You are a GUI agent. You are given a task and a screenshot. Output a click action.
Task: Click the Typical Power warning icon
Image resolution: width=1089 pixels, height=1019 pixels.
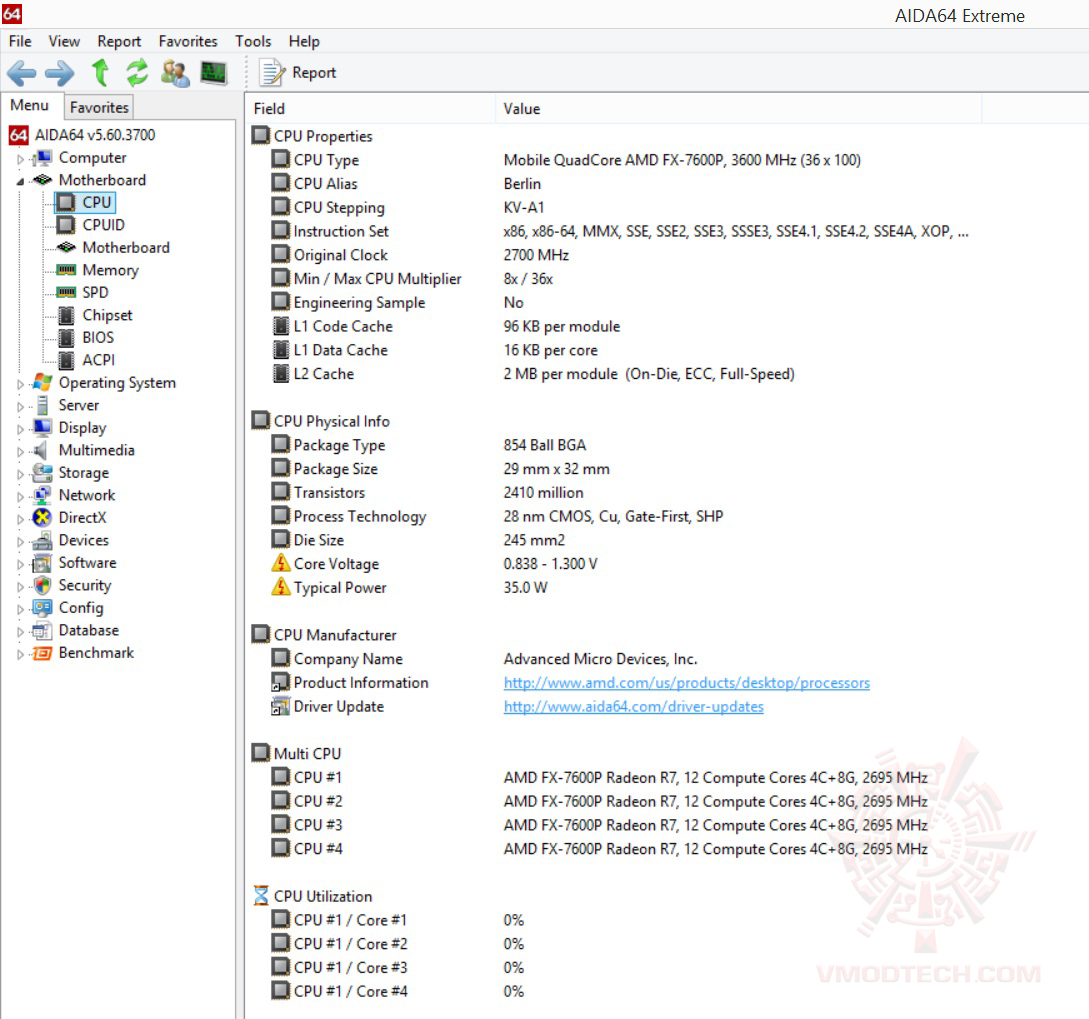(281, 587)
